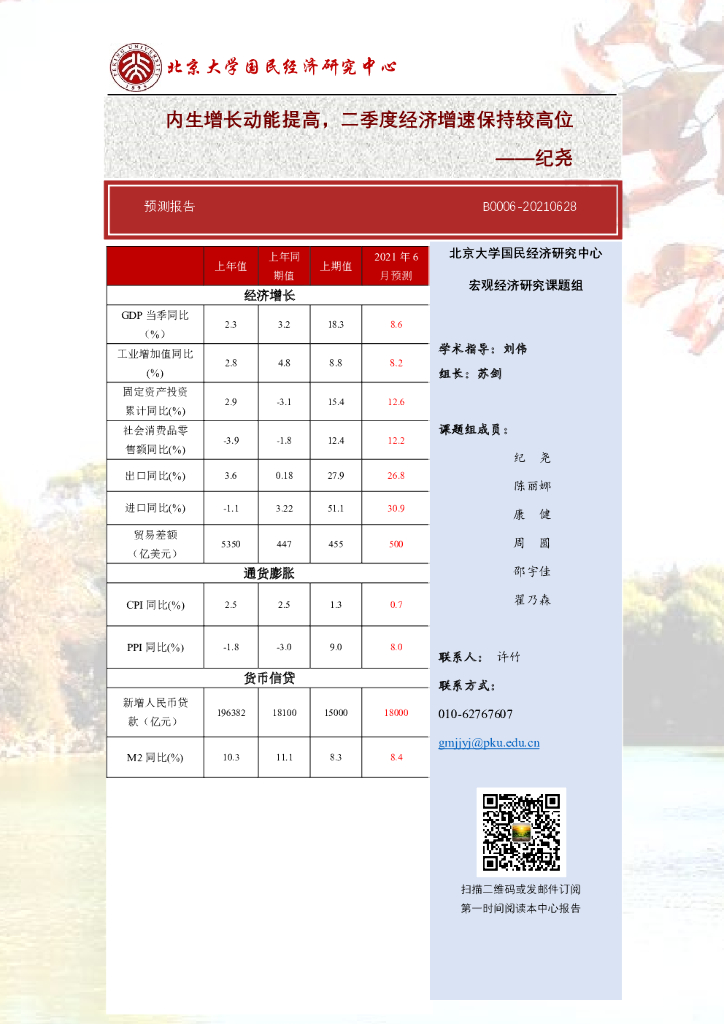Click the Peking University round seal logo

(x=136, y=67)
